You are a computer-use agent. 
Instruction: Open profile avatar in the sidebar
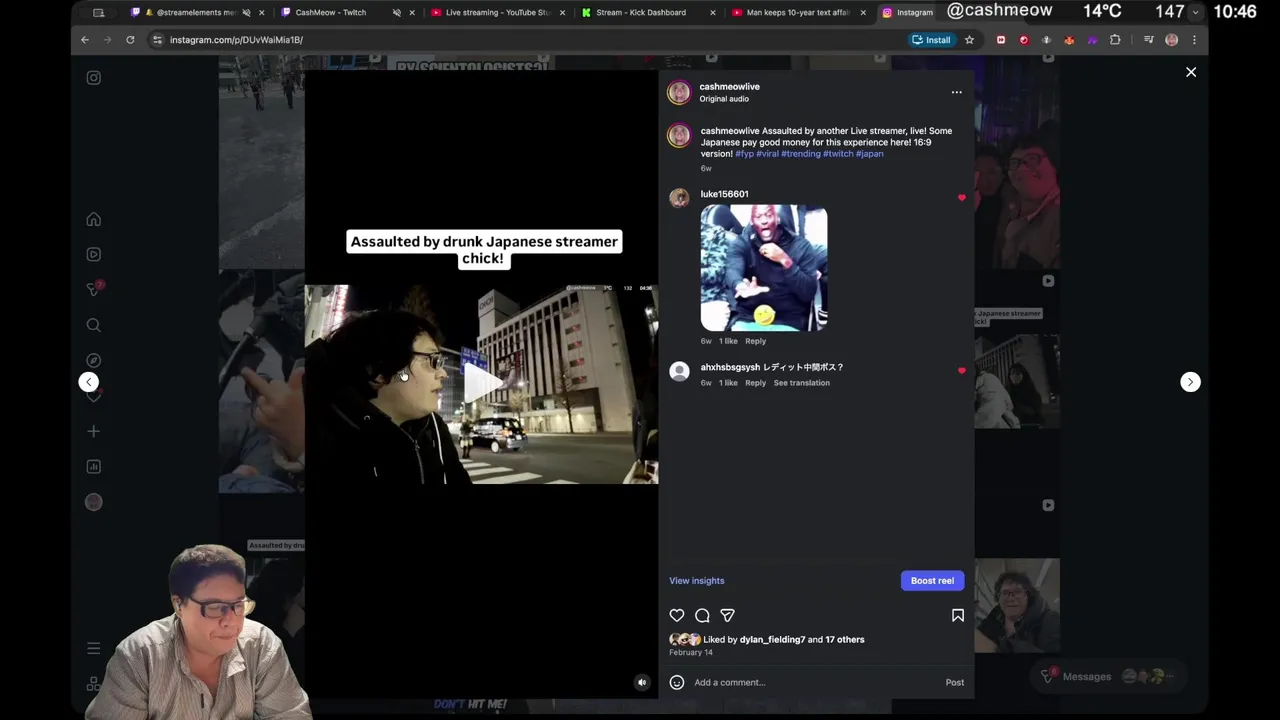(93, 502)
